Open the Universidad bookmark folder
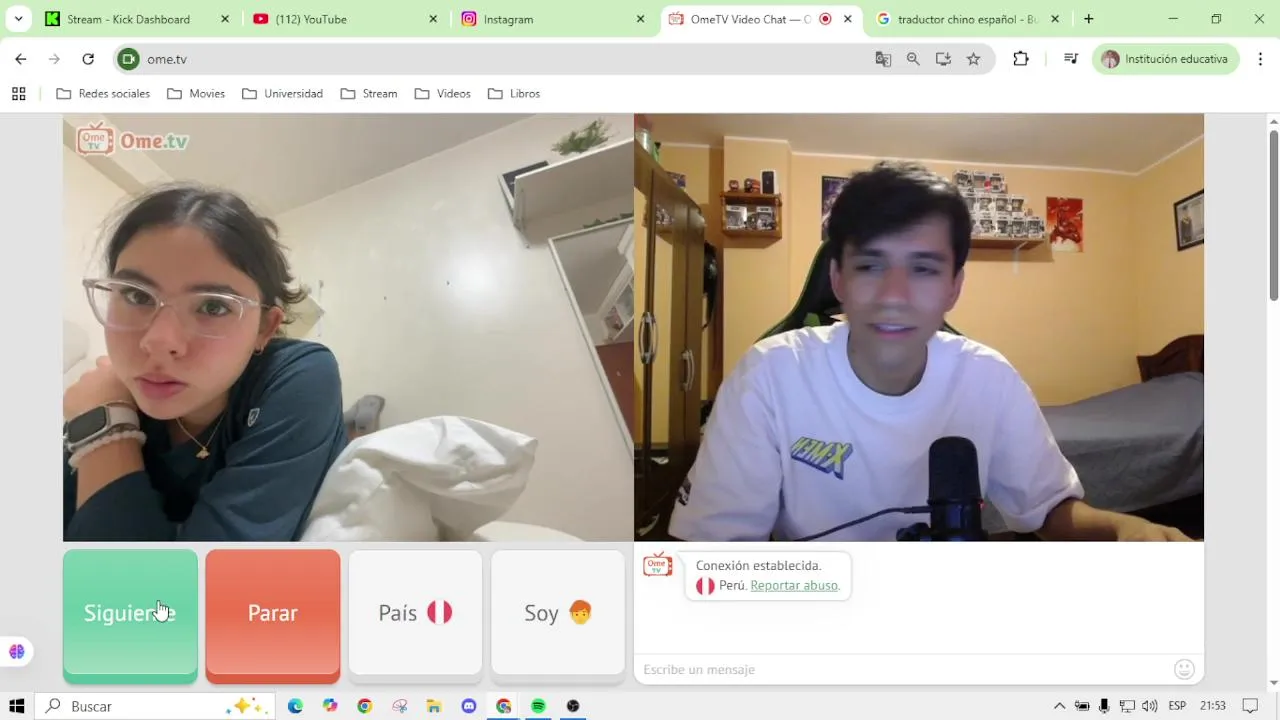This screenshot has width=1280, height=720. [282, 94]
